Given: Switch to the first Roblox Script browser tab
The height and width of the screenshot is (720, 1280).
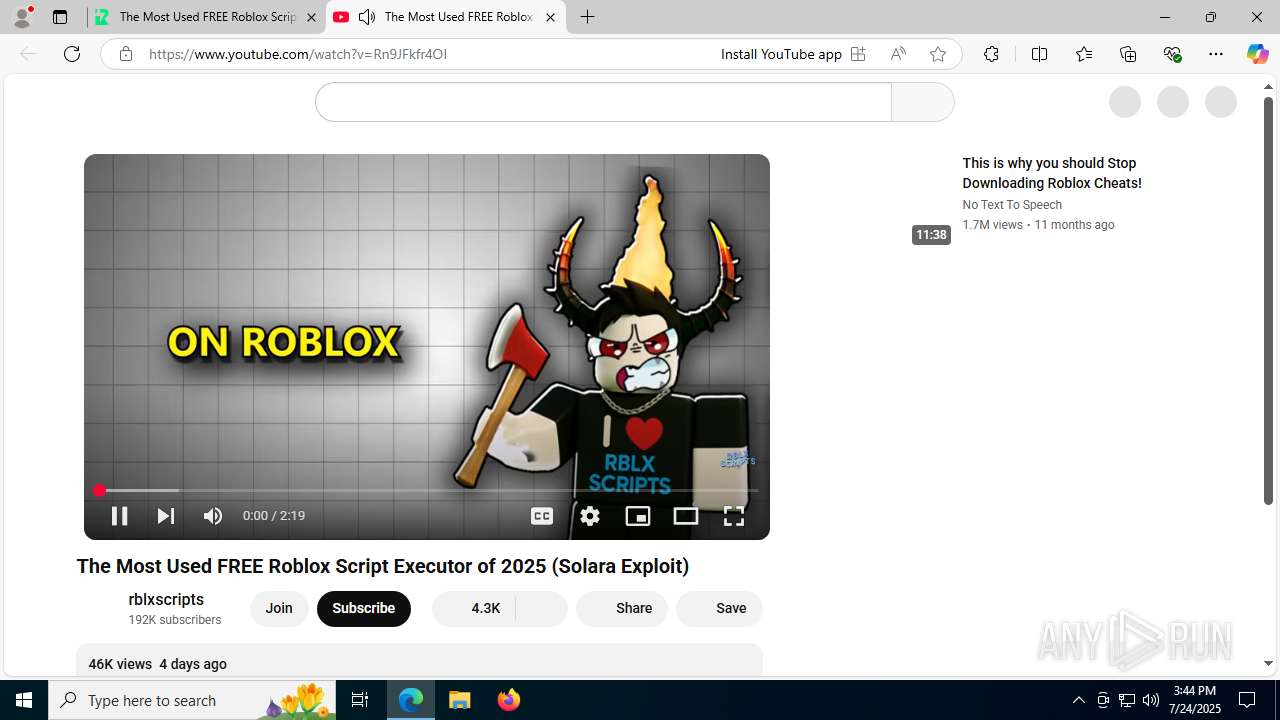Looking at the screenshot, I should pos(206,17).
